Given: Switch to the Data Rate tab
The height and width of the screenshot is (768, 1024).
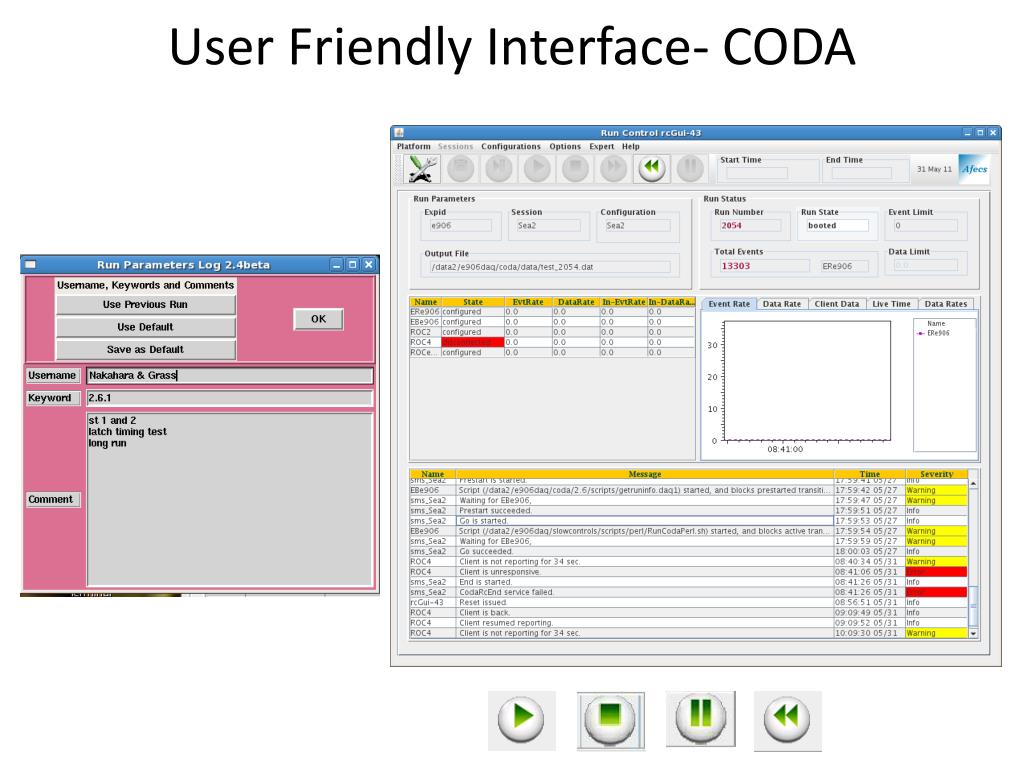Looking at the screenshot, I should 782,304.
